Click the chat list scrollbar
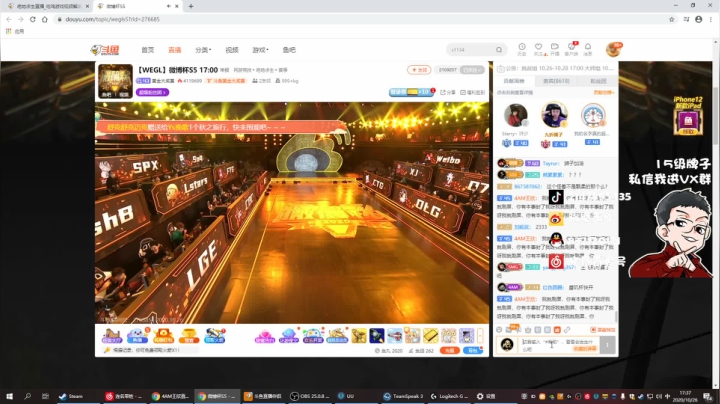The height and width of the screenshot is (404, 720). pyautogui.click(x=616, y=317)
